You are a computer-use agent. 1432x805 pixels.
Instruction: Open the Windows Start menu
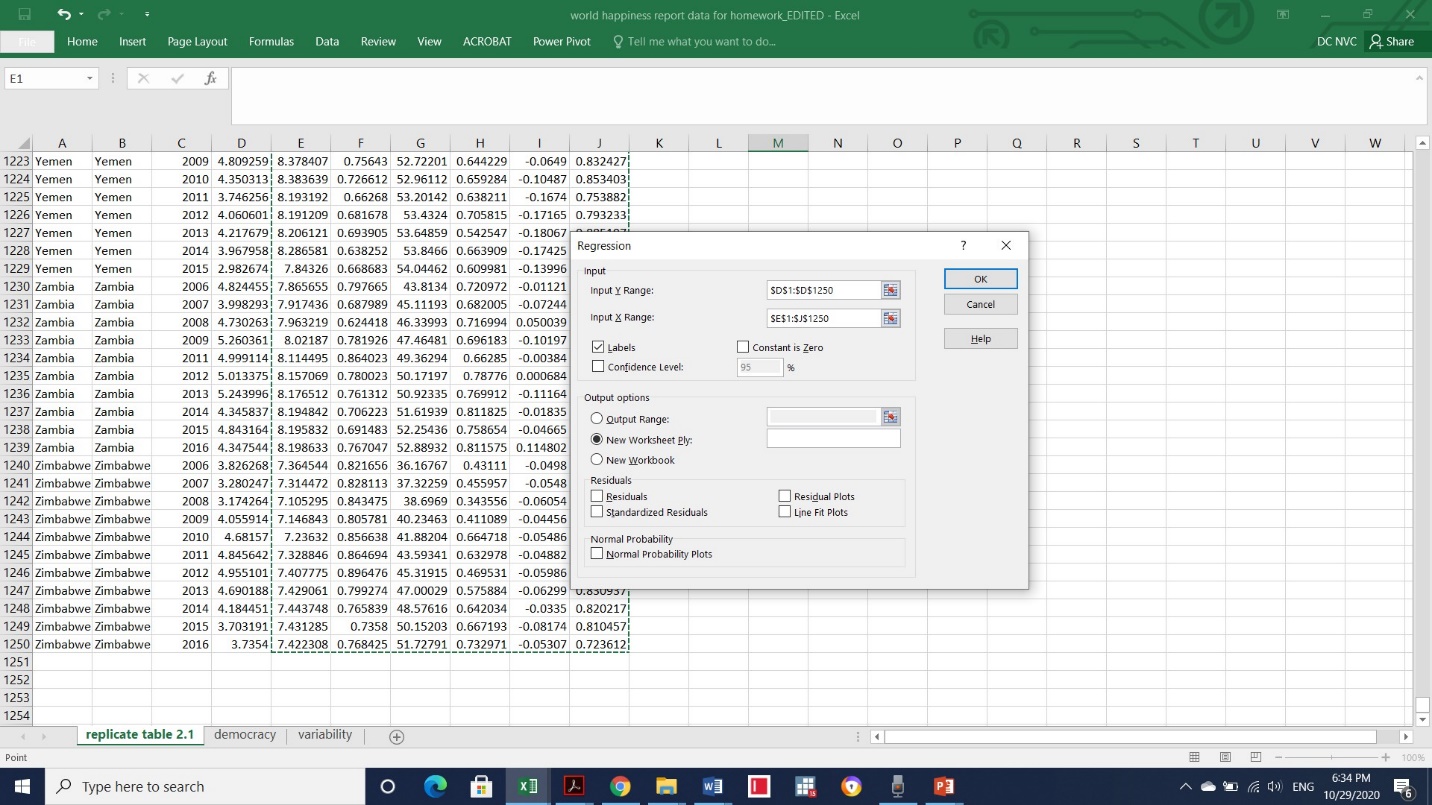tap(22, 787)
